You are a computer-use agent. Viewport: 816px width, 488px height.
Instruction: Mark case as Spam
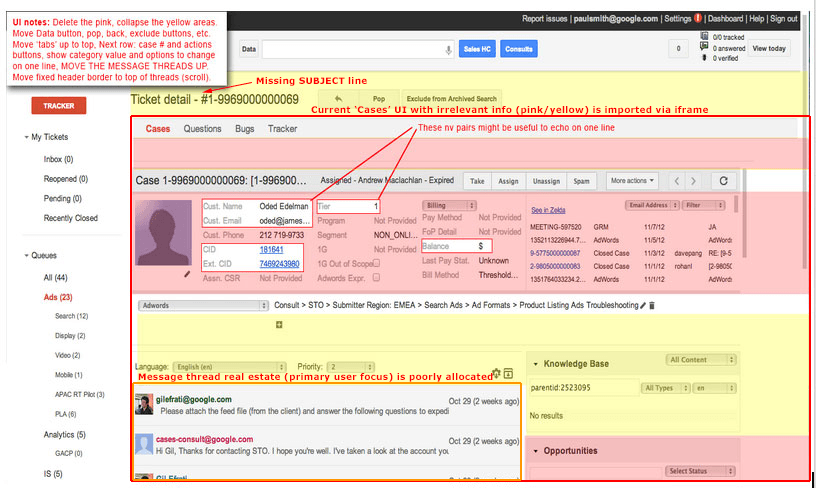click(x=581, y=181)
